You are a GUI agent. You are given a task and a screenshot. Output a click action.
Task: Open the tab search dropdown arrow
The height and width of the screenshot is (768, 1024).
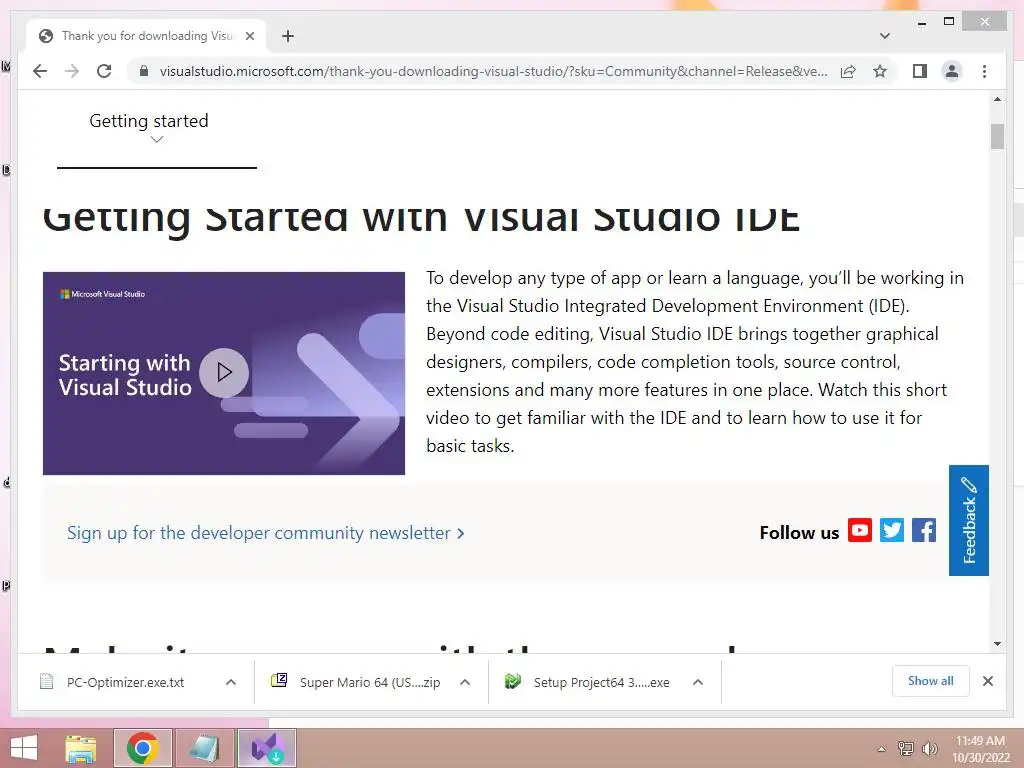[x=884, y=36]
